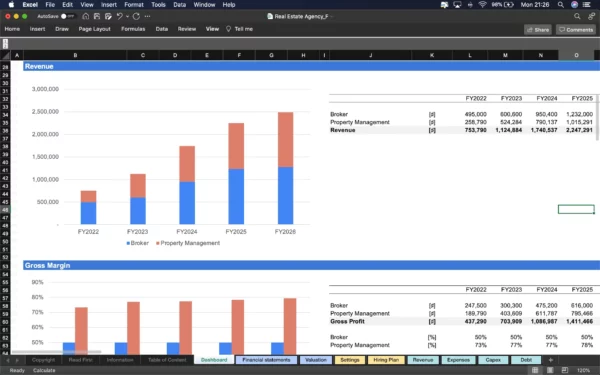Screen dimensions: 600x375
Task: Click the Tell me lightbulb search
Action: point(240,29)
